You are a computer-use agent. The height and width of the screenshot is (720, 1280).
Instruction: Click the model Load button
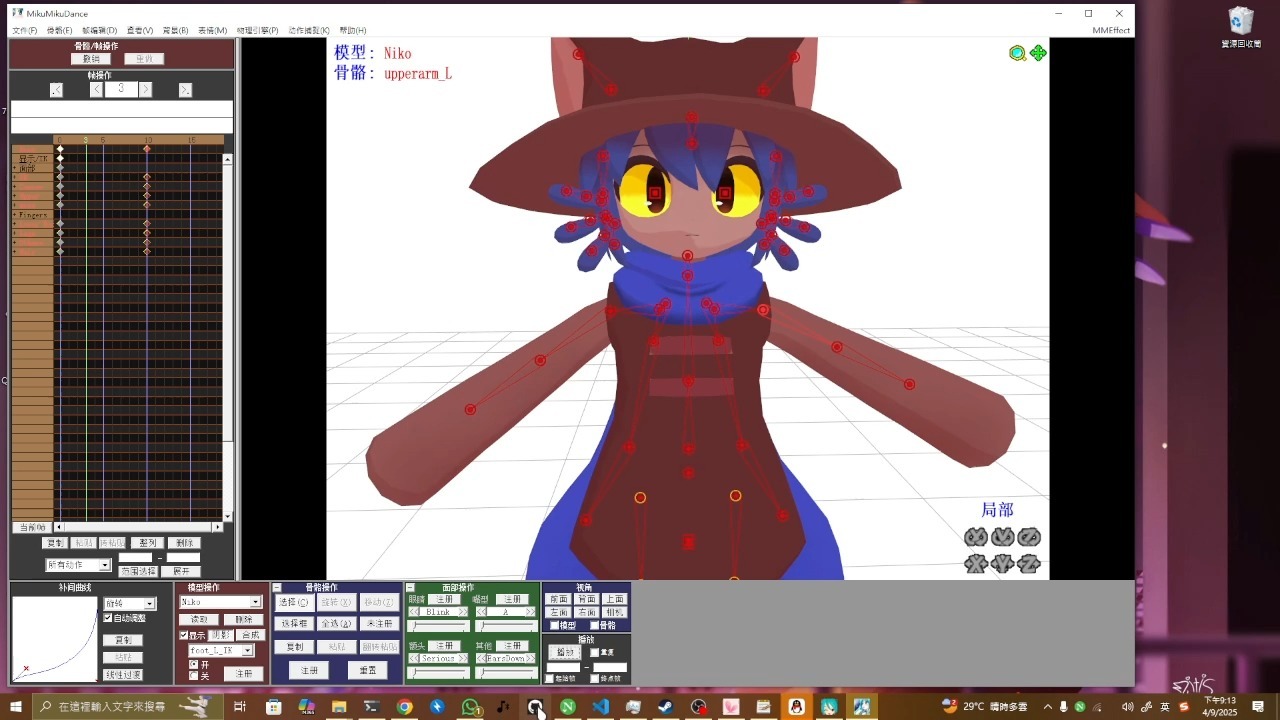pos(199,620)
